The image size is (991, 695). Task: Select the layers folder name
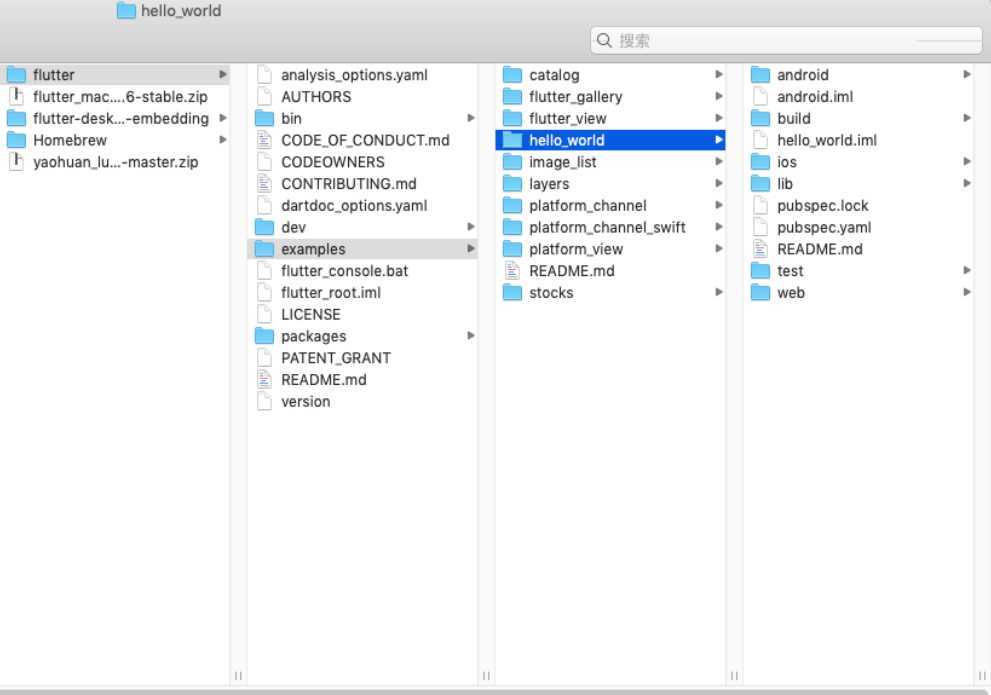coord(549,183)
